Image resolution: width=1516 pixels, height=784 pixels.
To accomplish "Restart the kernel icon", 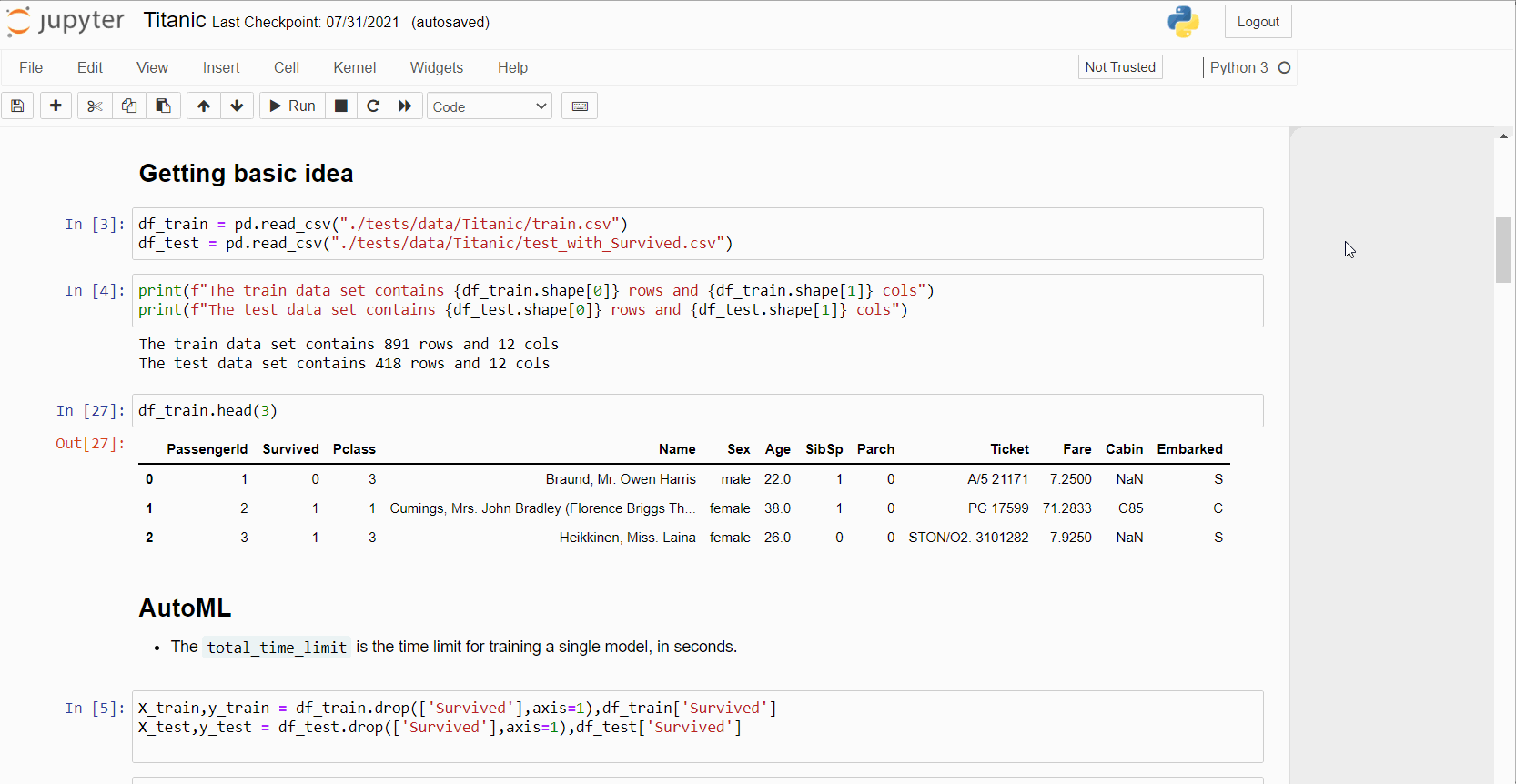I will pos(373,106).
